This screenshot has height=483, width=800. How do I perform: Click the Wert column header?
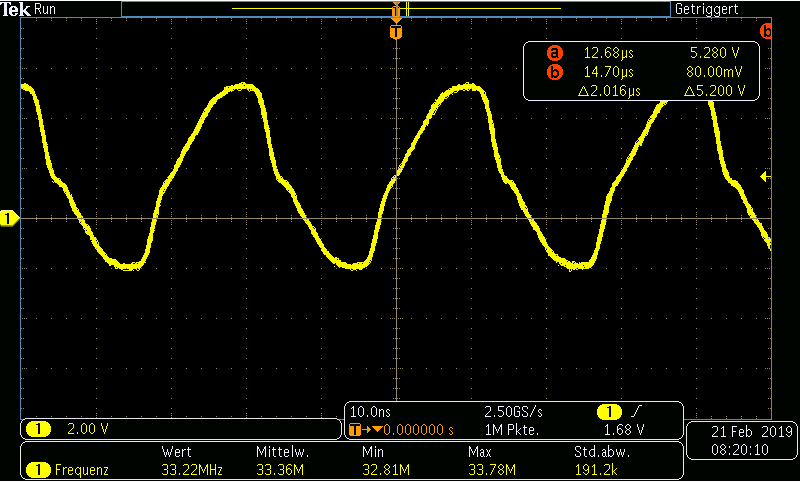tap(177, 452)
